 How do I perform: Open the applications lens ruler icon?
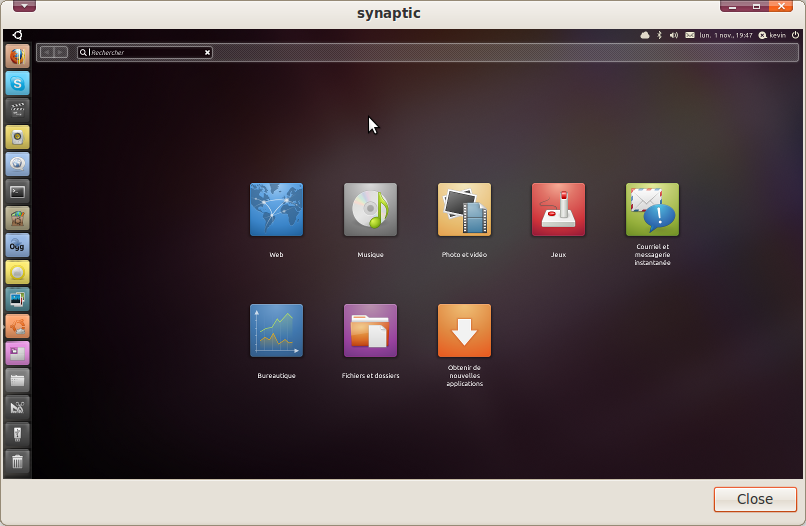pyautogui.click(x=17, y=408)
